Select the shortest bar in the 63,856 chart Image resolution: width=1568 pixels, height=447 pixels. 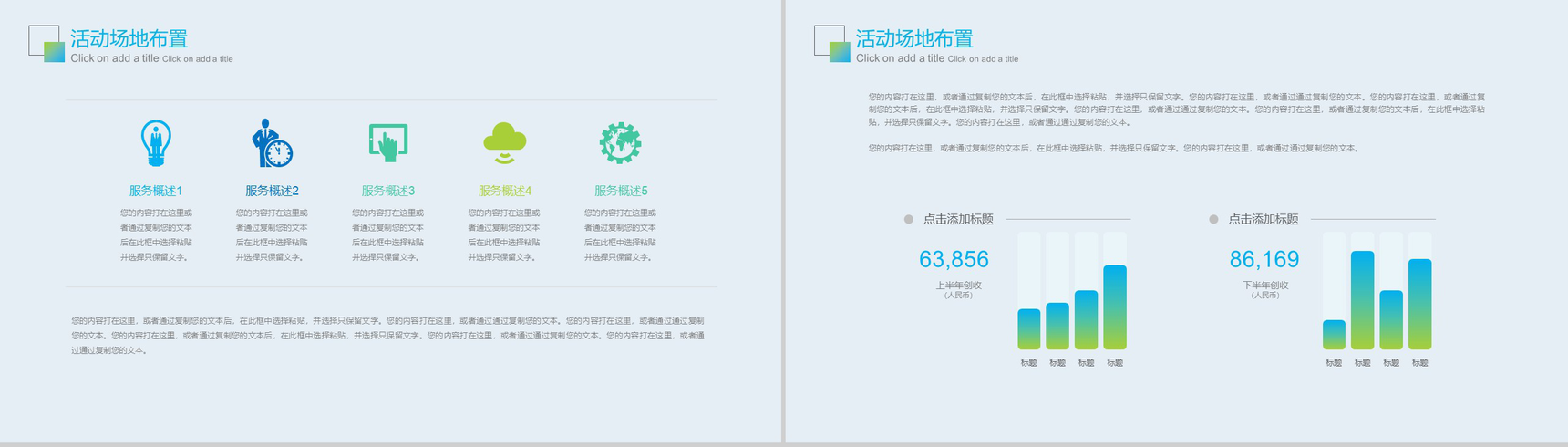coord(1028,329)
